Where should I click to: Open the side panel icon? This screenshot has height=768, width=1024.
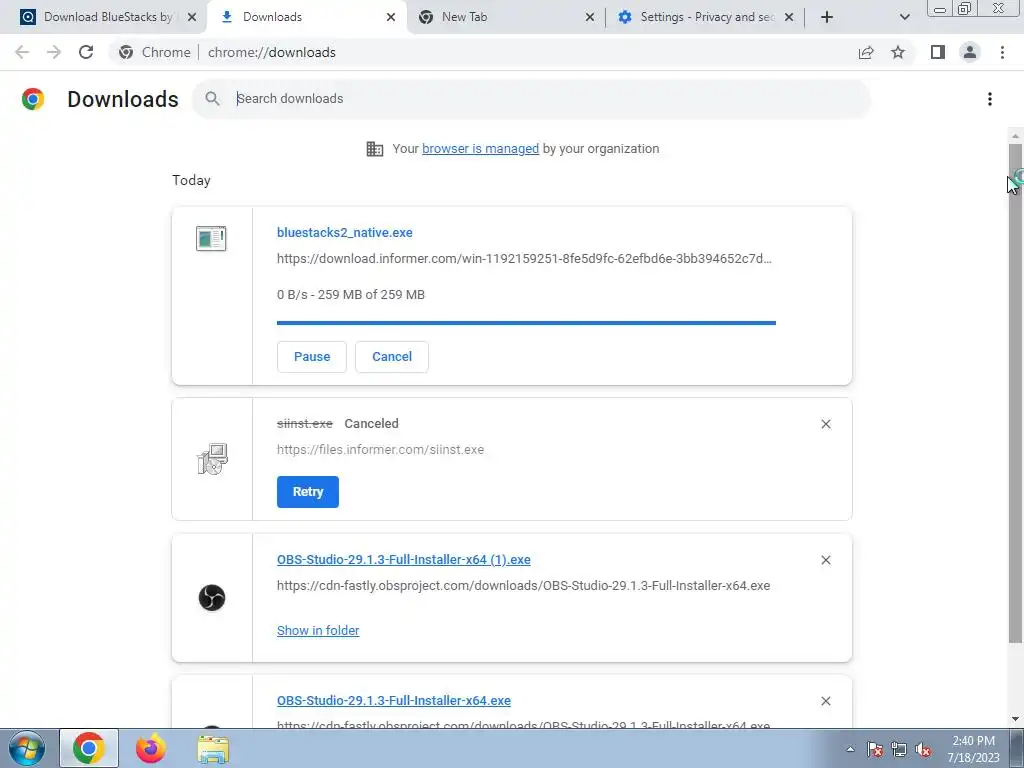click(938, 52)
